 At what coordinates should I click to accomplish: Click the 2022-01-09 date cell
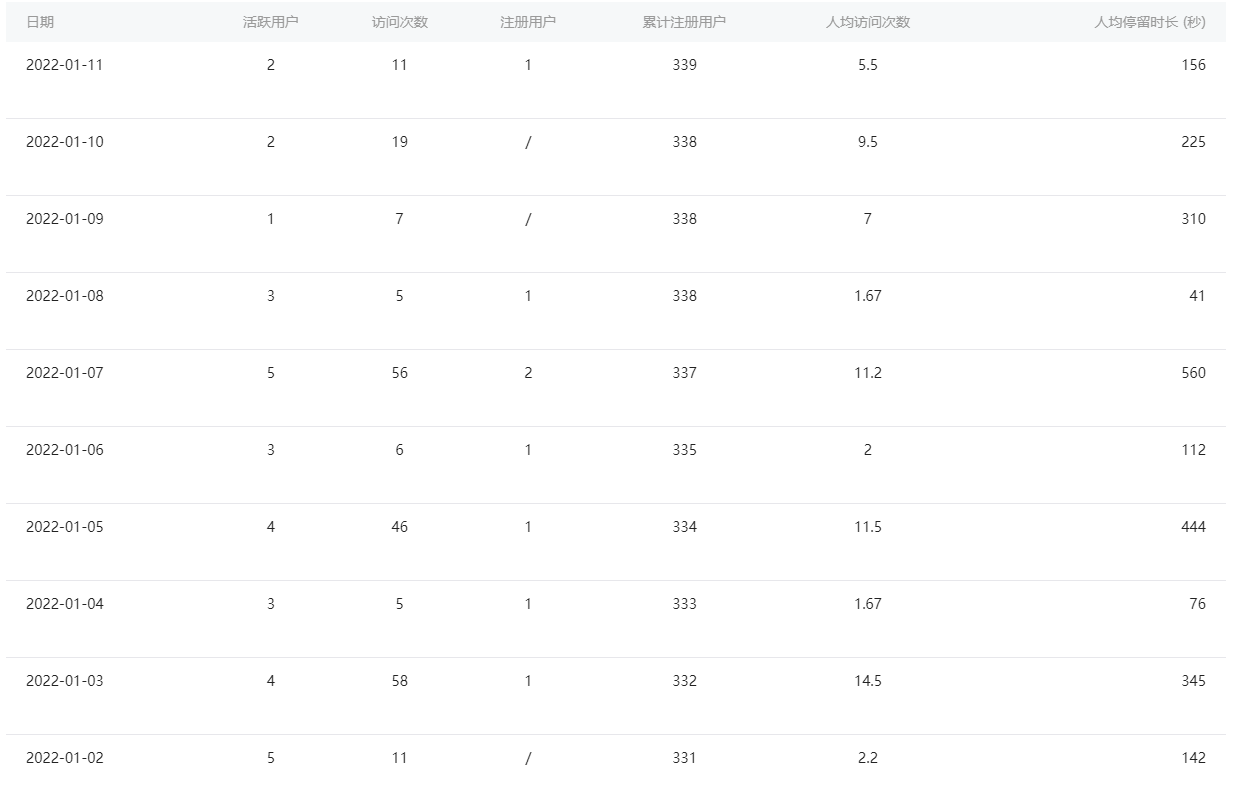tap(64, 219)
